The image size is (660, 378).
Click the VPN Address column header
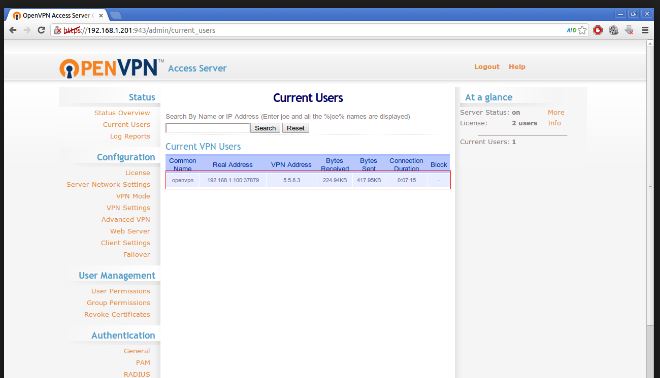tap(291, 165)
